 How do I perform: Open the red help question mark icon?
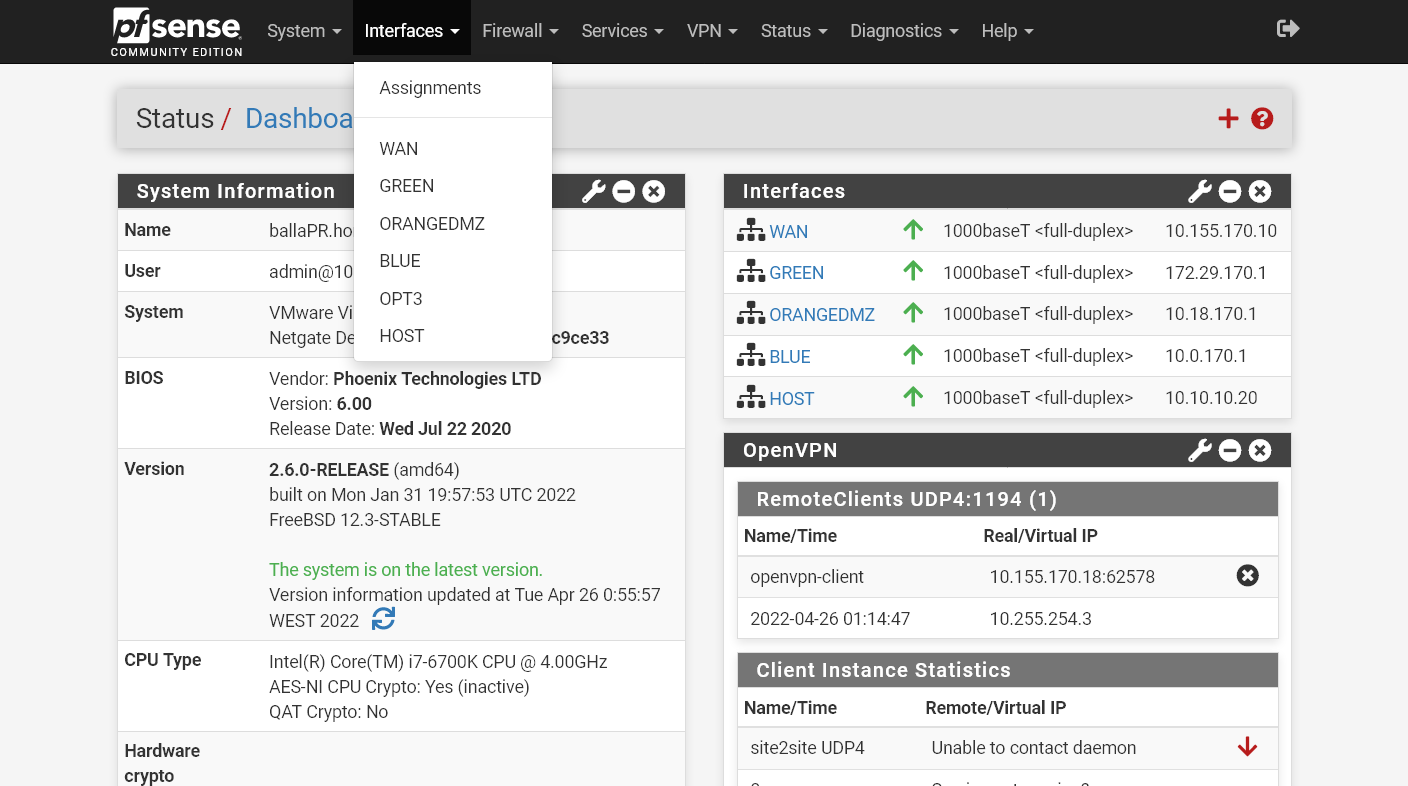(x=1262, y=119)
